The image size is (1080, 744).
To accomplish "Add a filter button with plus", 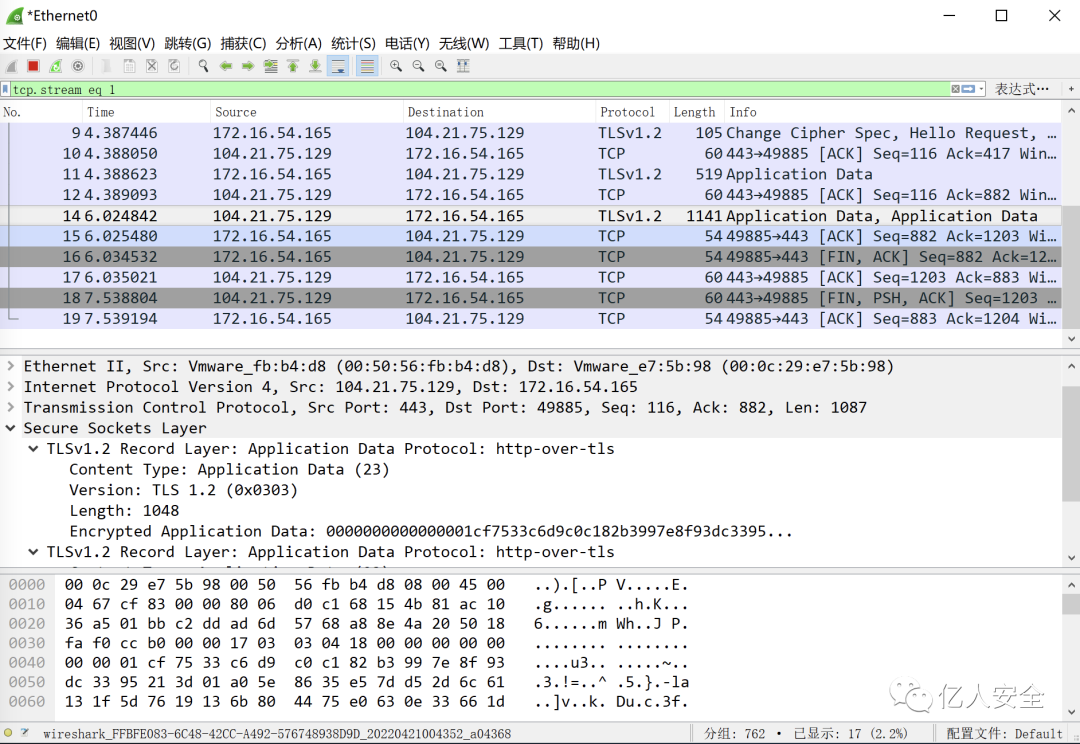I will tap(1071, 89).
